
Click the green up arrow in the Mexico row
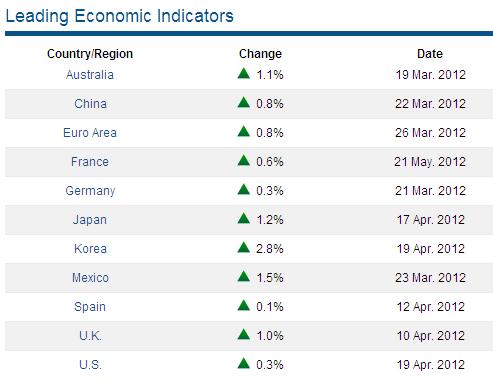pos(244,276)
